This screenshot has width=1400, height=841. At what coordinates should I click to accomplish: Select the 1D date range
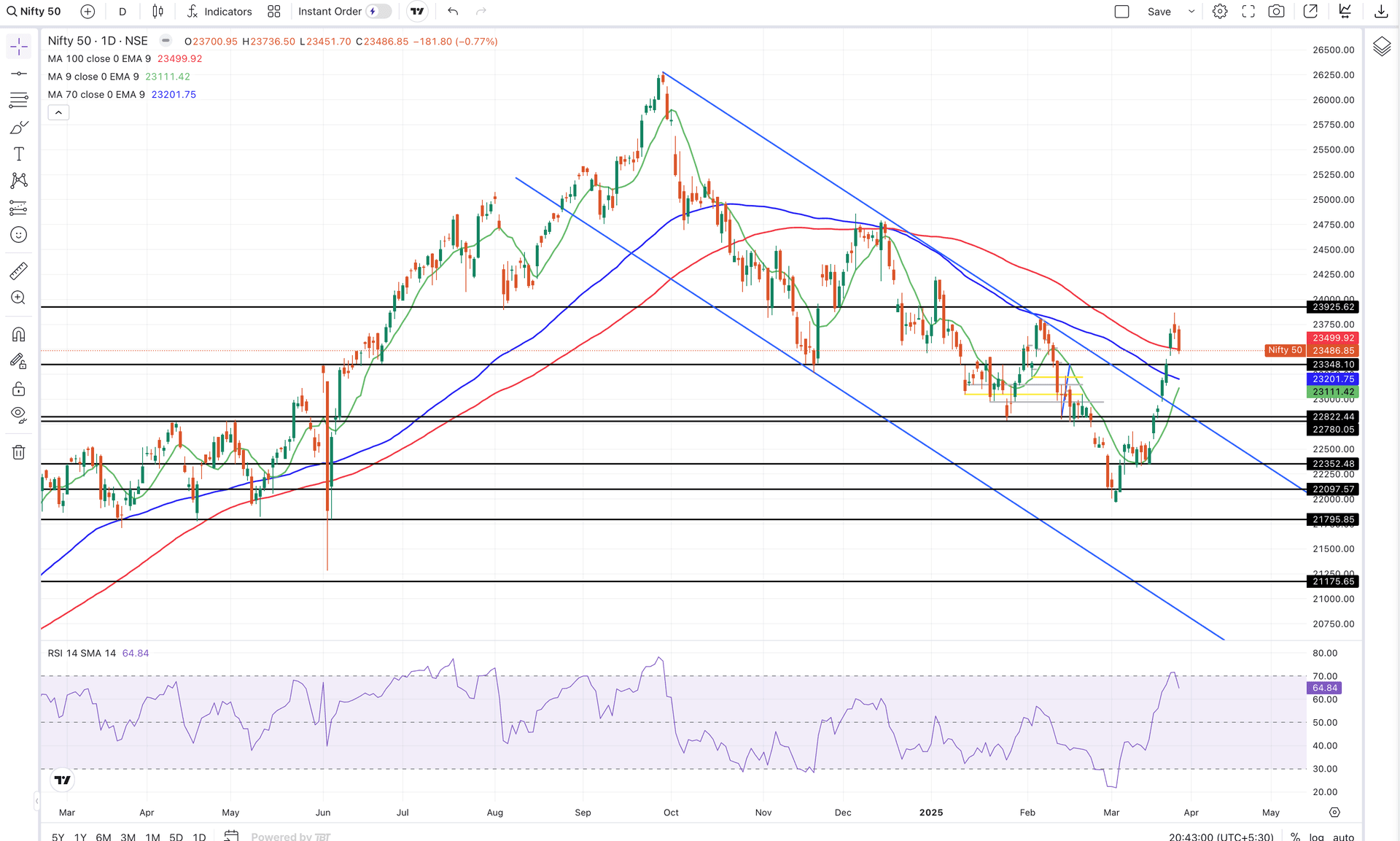pos(199,837)
